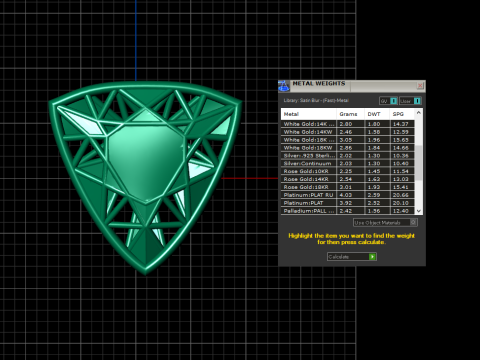Click the 4.03 grams value
The height and width of the screenshot is (360, 480).
pos(346,195)
